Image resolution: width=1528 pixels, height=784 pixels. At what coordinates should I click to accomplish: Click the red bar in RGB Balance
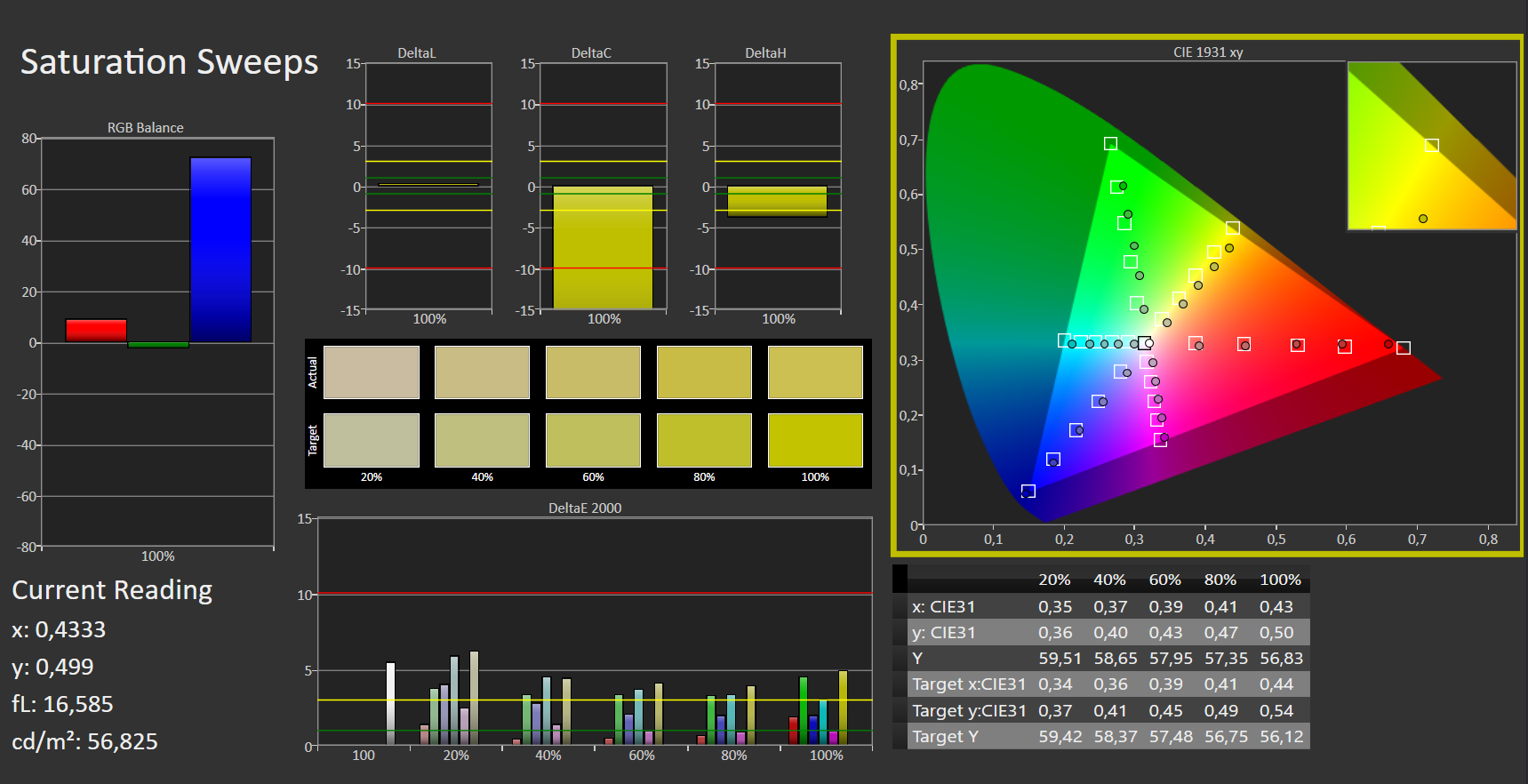click(96, 331)
